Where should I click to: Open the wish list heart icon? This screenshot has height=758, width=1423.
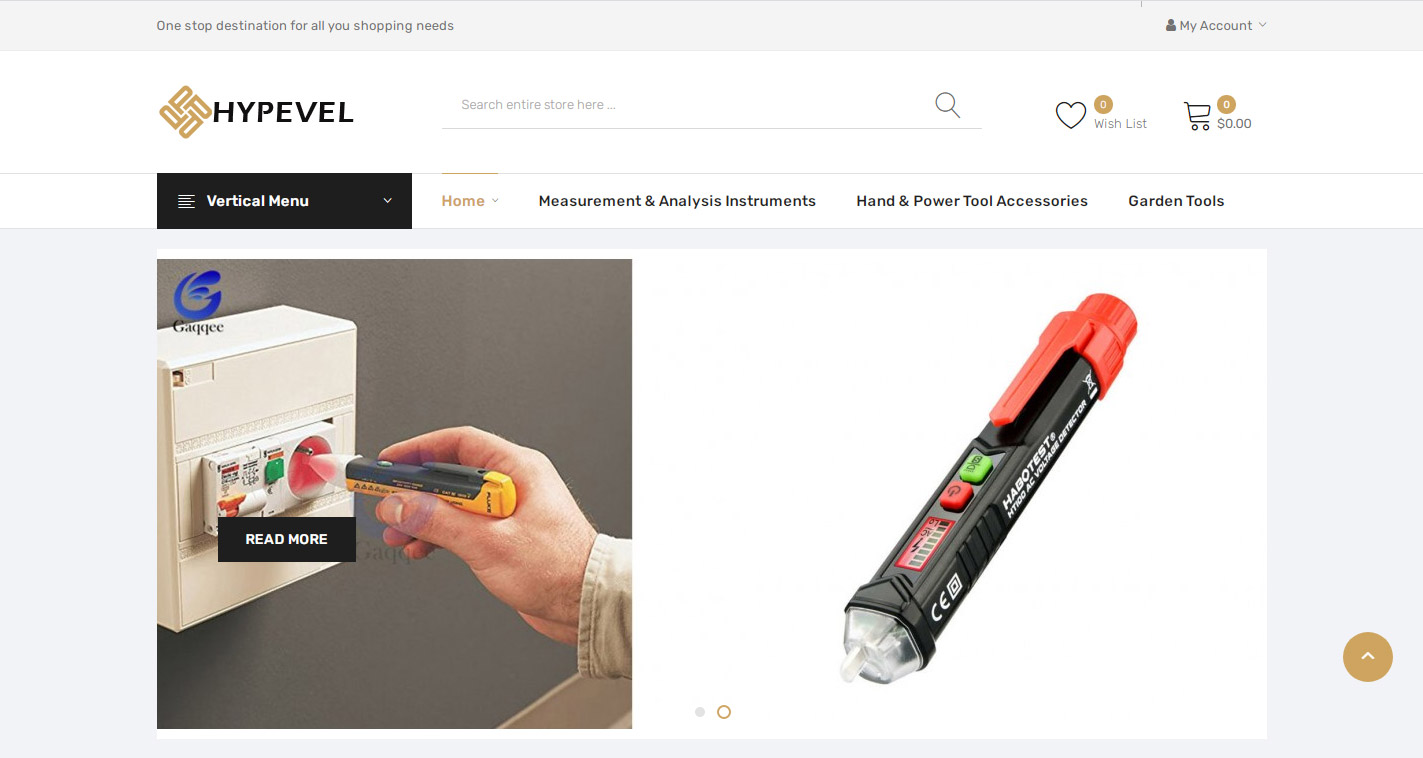tap(1070, 116)
